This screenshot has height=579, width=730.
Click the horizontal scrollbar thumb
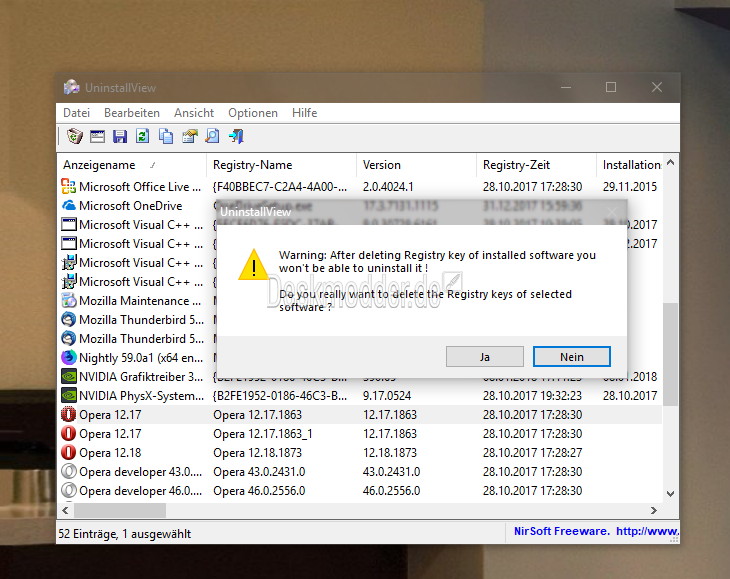(x=120, y=510)
